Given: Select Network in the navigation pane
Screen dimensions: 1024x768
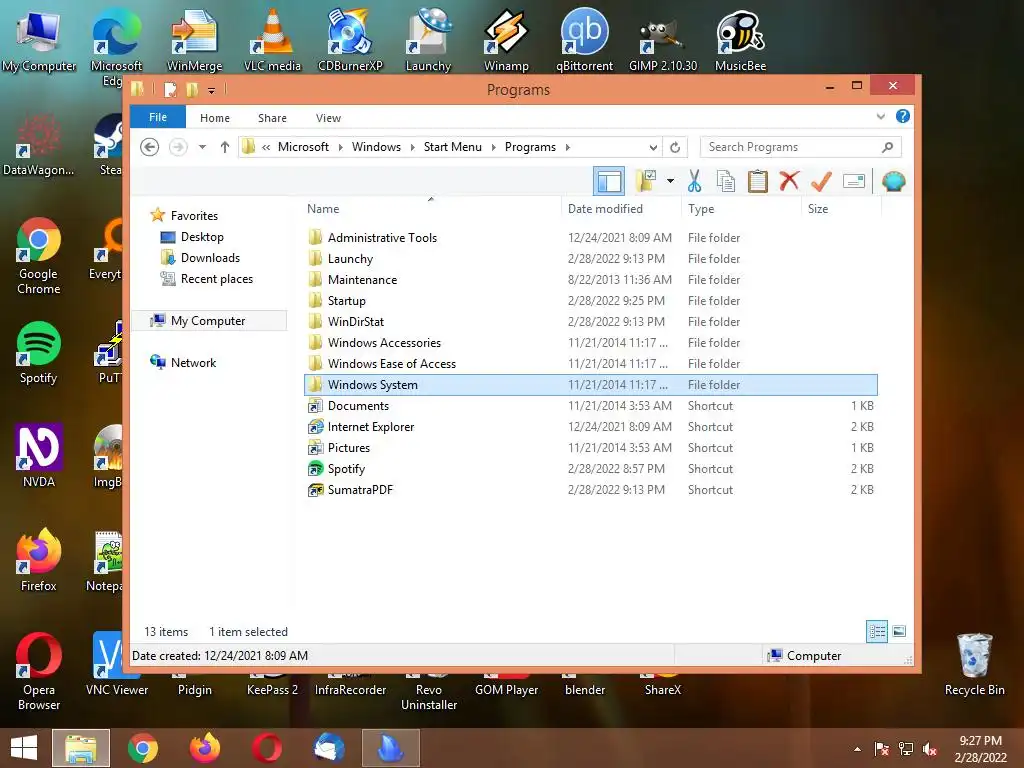Looking at the screenshot, I should tap(193, 362).
